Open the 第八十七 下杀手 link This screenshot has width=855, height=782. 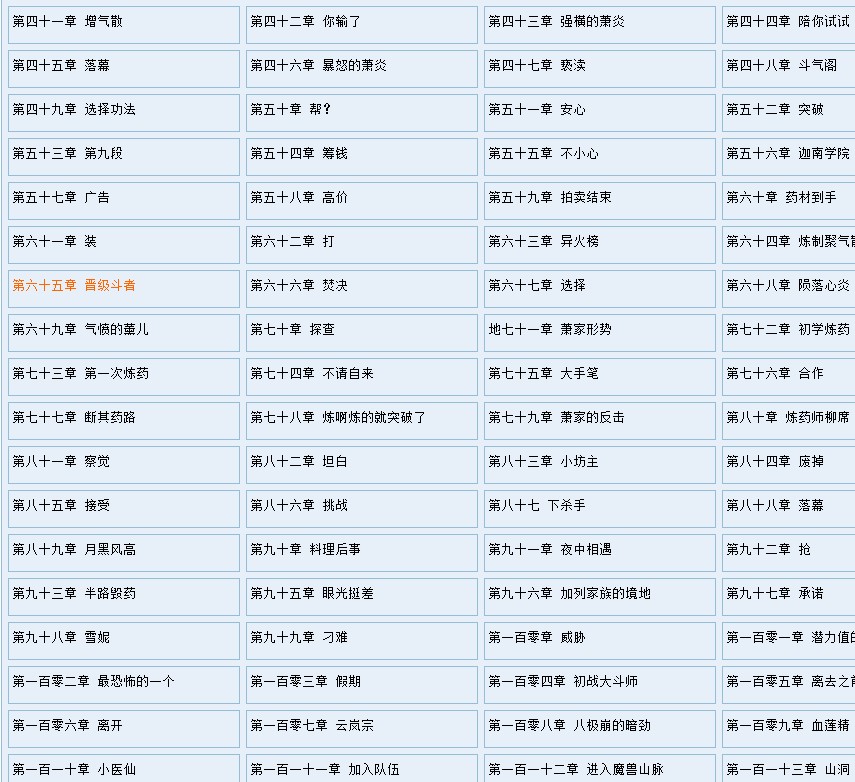[537, 506]
